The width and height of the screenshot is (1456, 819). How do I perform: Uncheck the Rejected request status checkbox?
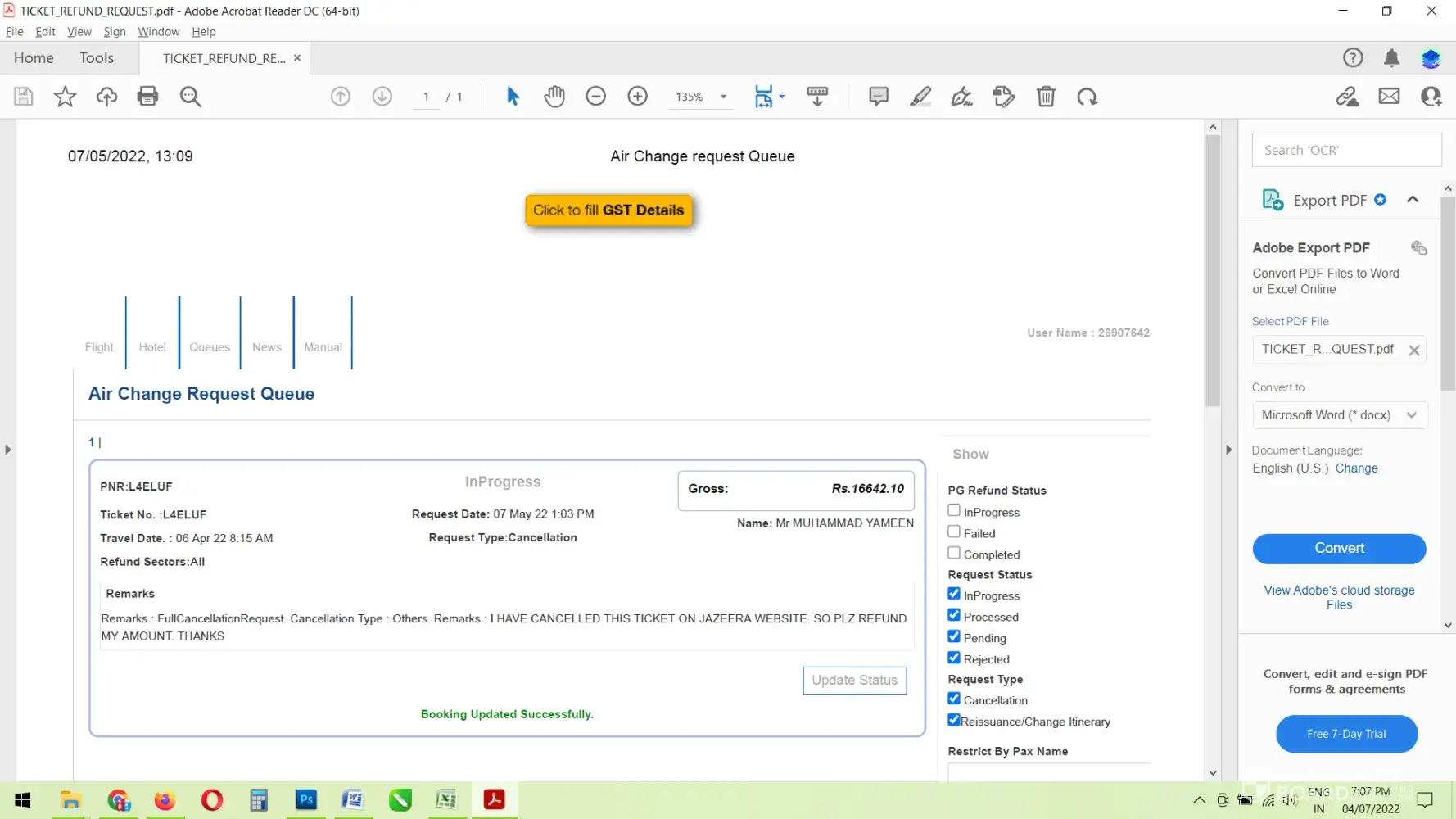click(954, 658)
